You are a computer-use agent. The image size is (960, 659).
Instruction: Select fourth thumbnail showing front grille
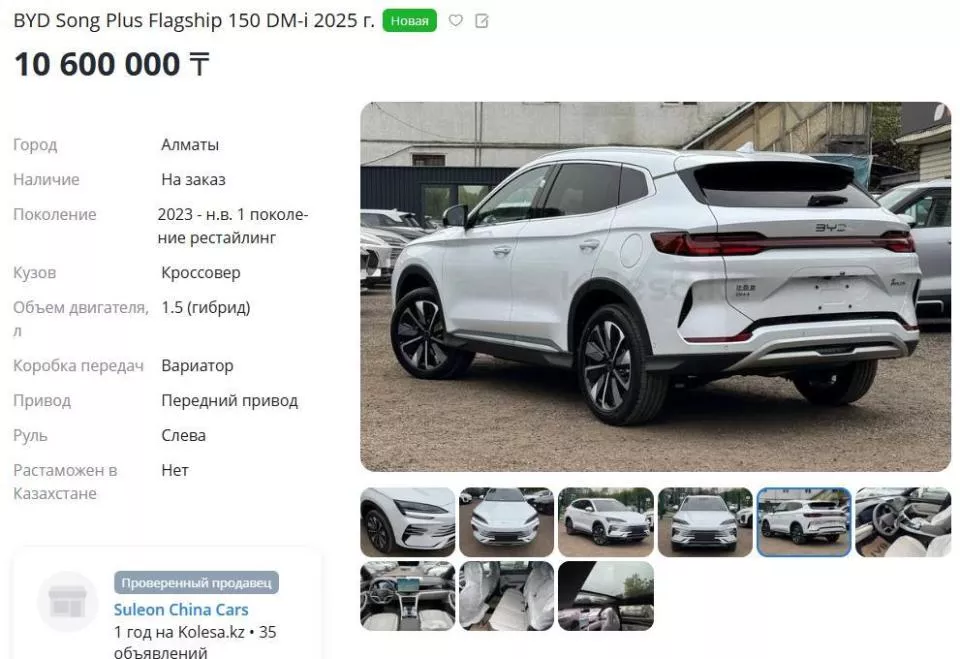[705, 522]
